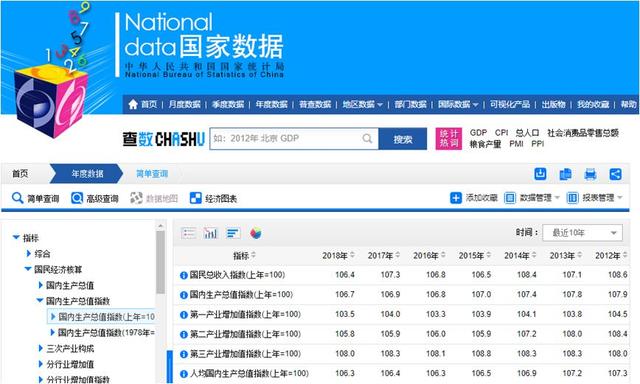The image size is (640, 384).
Task: Click info icon for 人均国内生产总值指数 row
Action: (184, 374)
